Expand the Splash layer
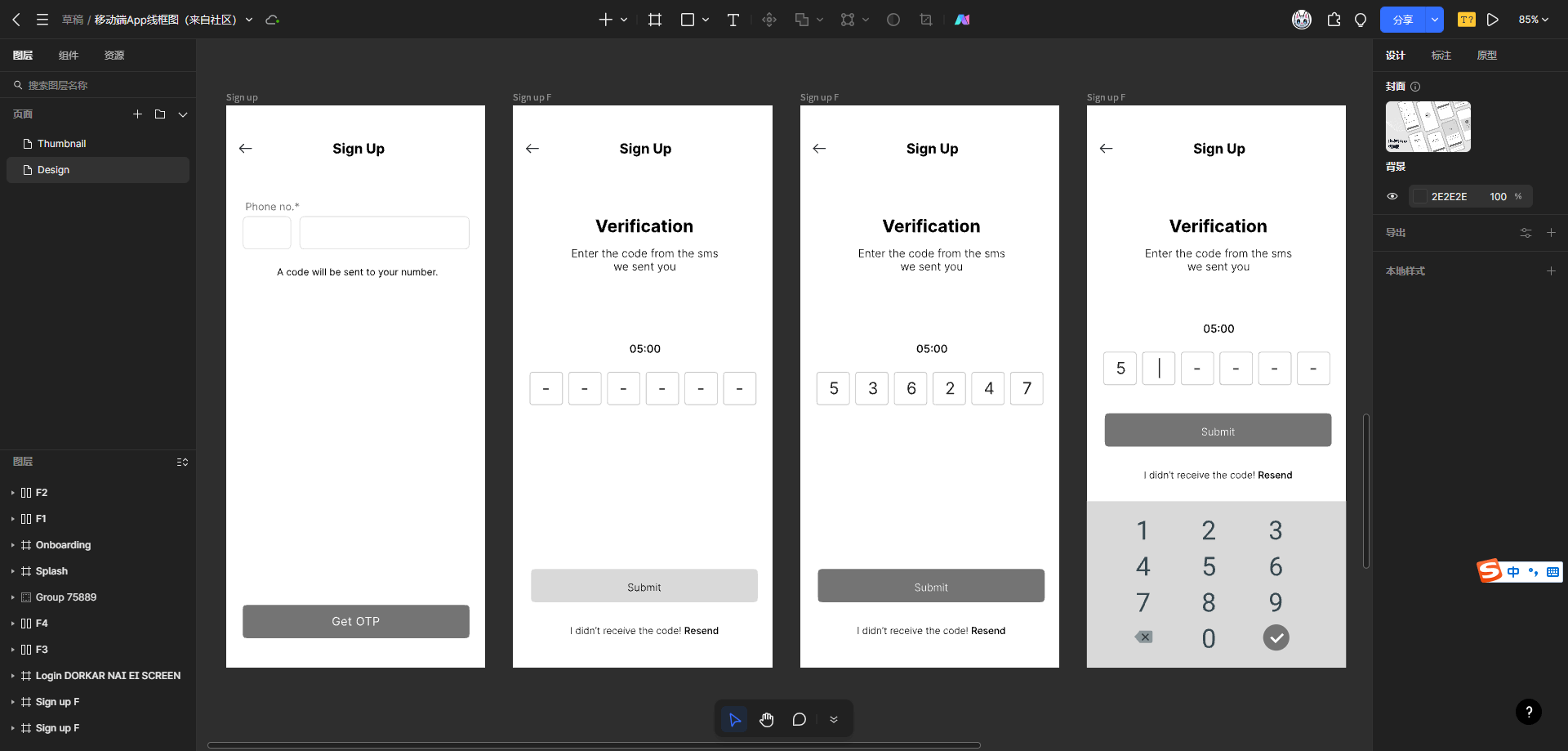This screenshot has width=1568, height=751. click(12, 571)
